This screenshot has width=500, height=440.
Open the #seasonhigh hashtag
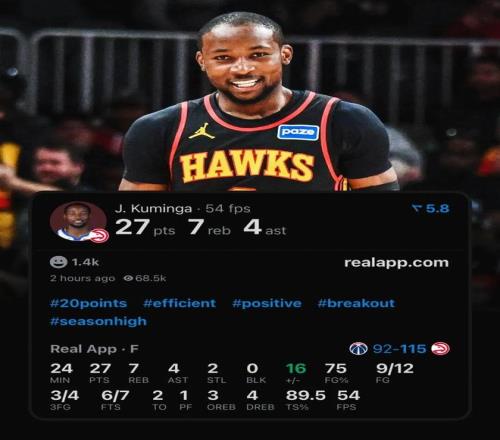(98, 322)
